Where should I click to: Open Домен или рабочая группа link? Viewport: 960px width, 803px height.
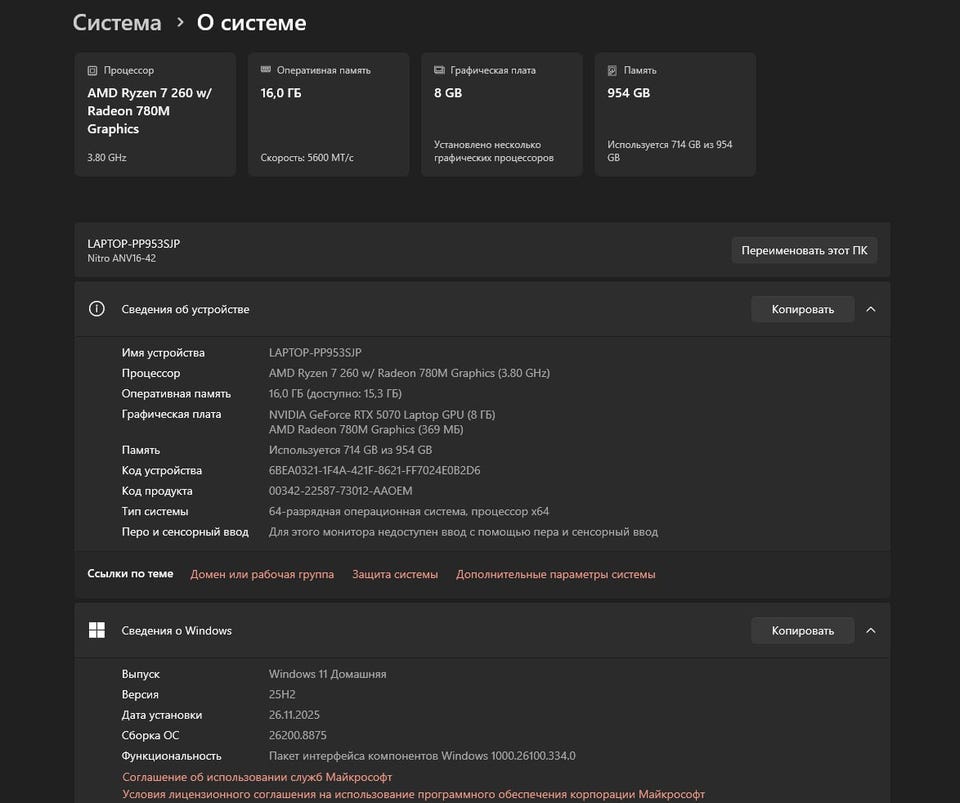click(262, 574)
